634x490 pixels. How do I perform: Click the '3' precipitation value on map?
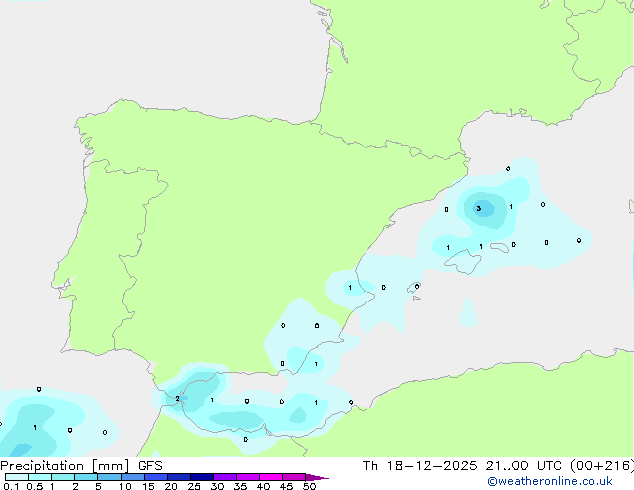coord(479,209)
